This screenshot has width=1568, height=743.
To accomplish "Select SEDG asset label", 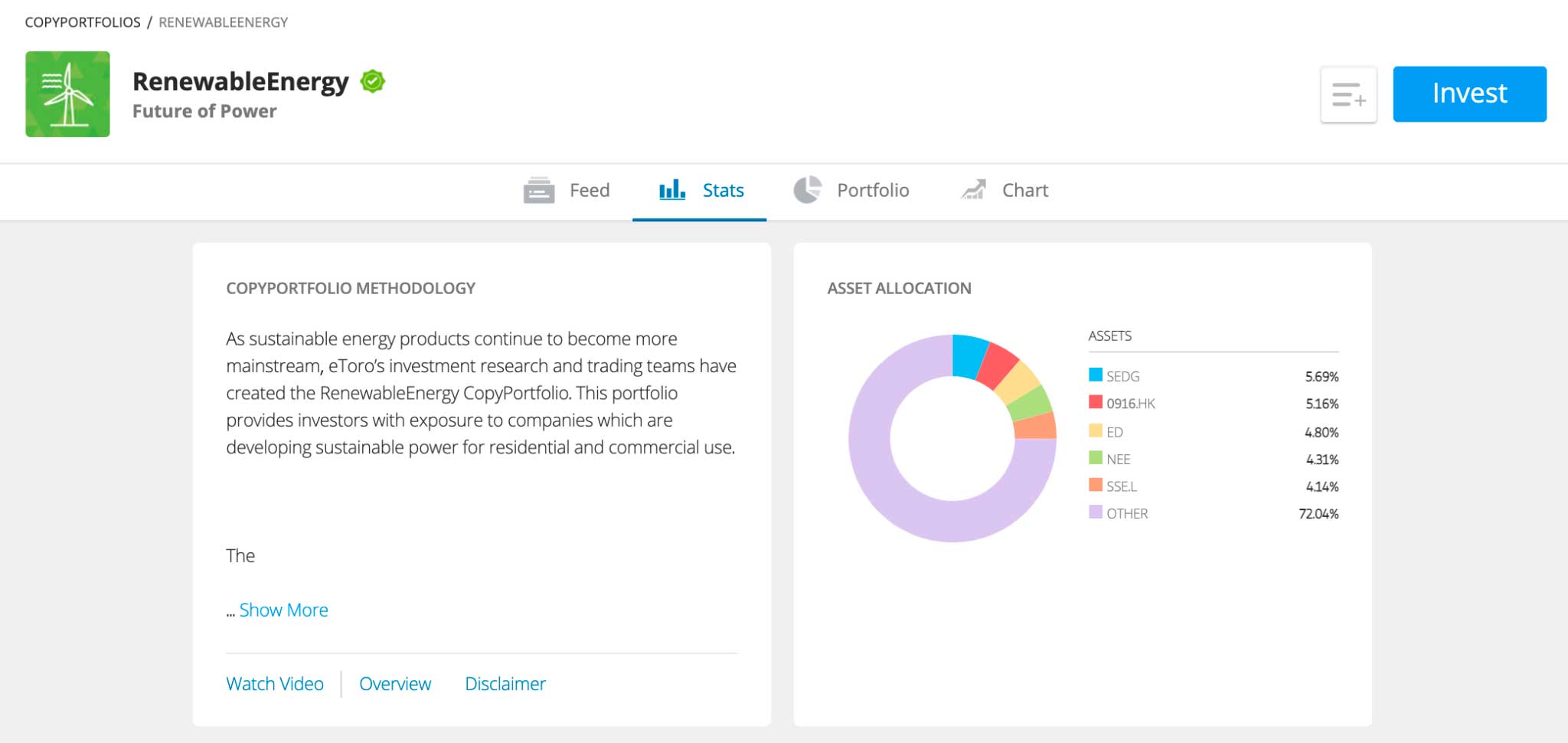I will click(x=1123, y=376).
